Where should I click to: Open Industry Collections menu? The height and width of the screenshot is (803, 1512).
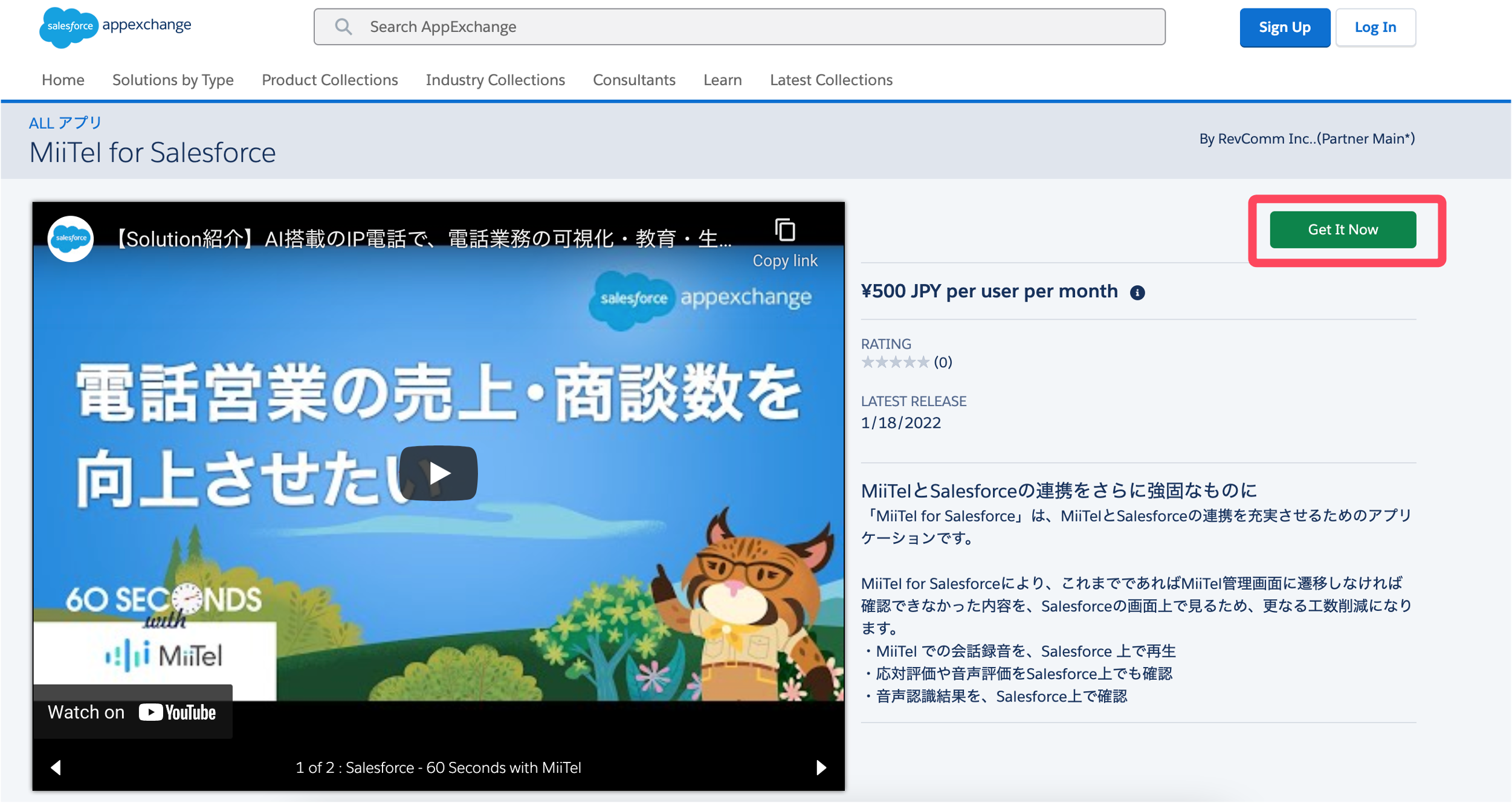495,80
